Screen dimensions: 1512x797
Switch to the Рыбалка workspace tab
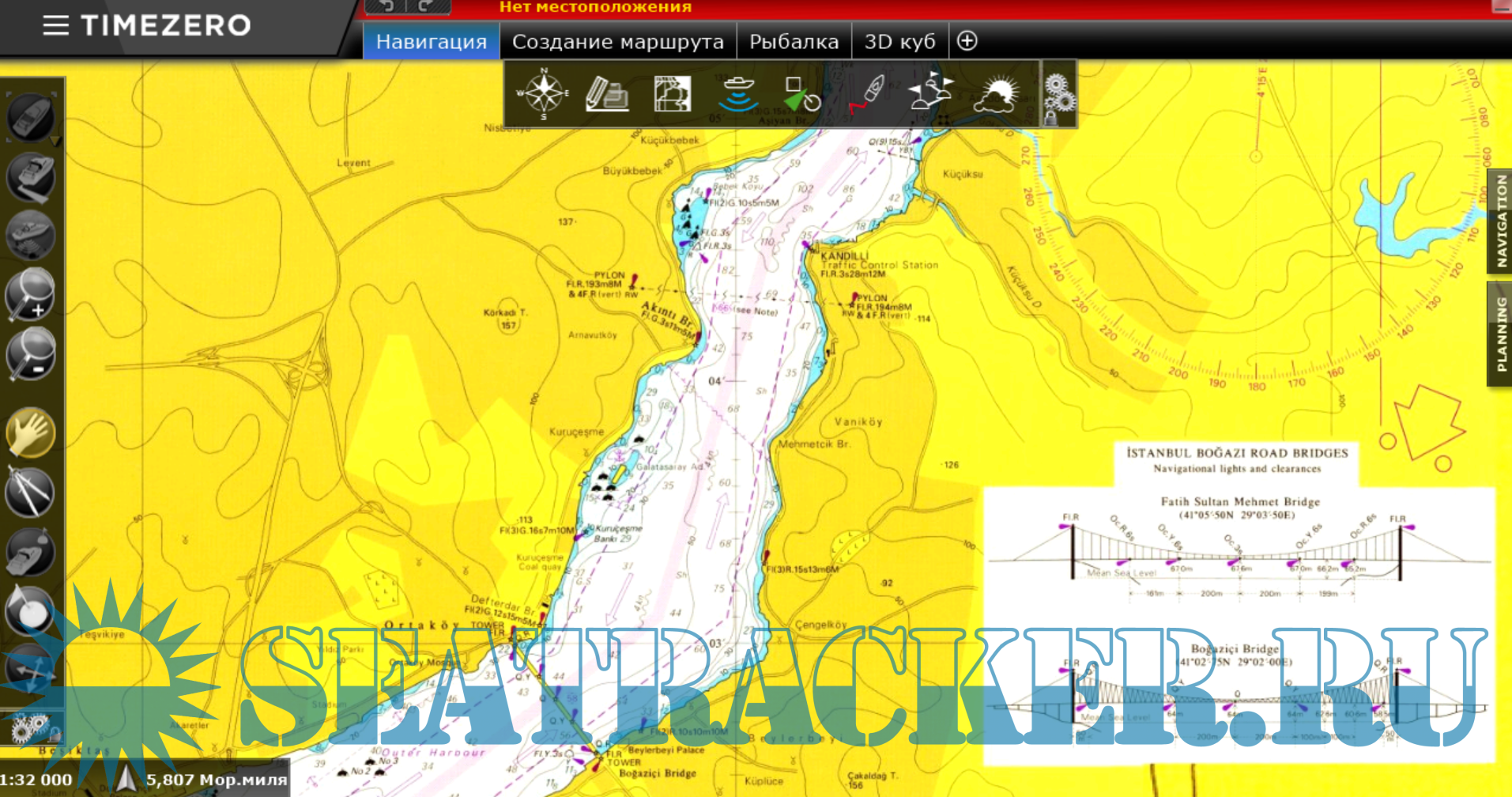794,42
